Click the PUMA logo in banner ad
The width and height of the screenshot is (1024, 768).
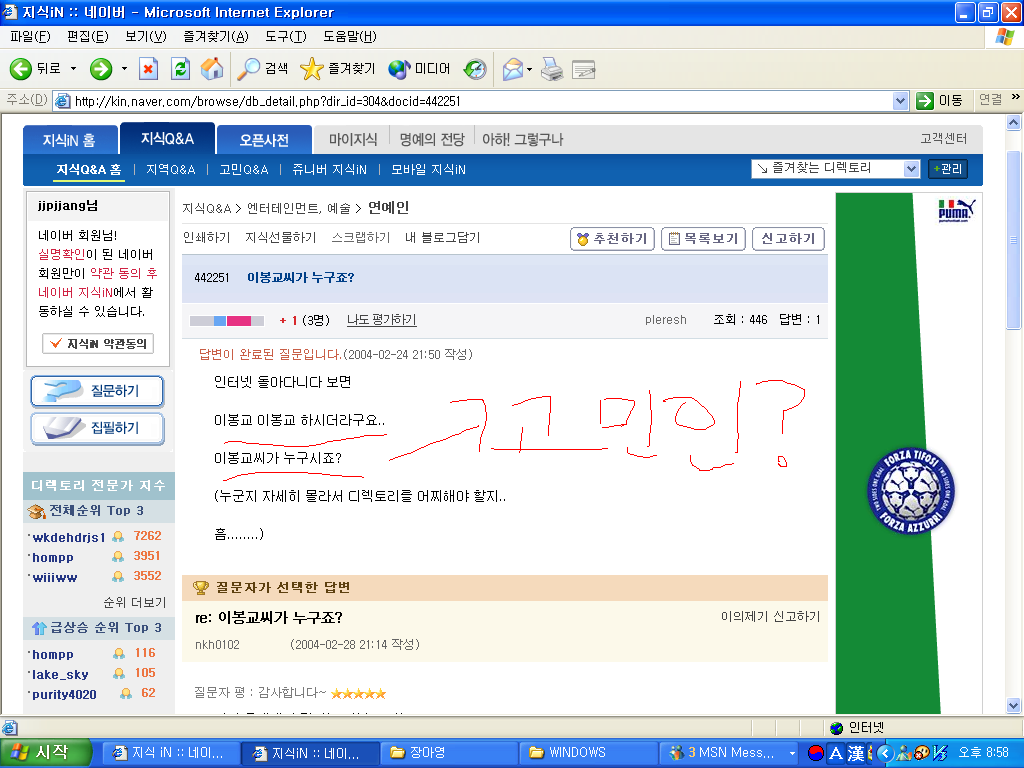pos(955,211)
